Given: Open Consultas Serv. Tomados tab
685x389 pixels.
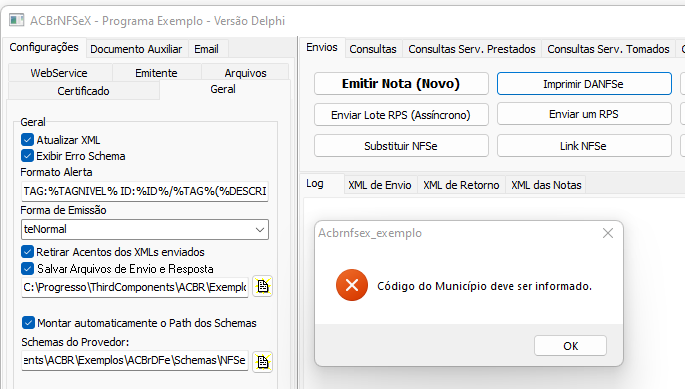Looking at the screenshot, I should pos(608,49).
